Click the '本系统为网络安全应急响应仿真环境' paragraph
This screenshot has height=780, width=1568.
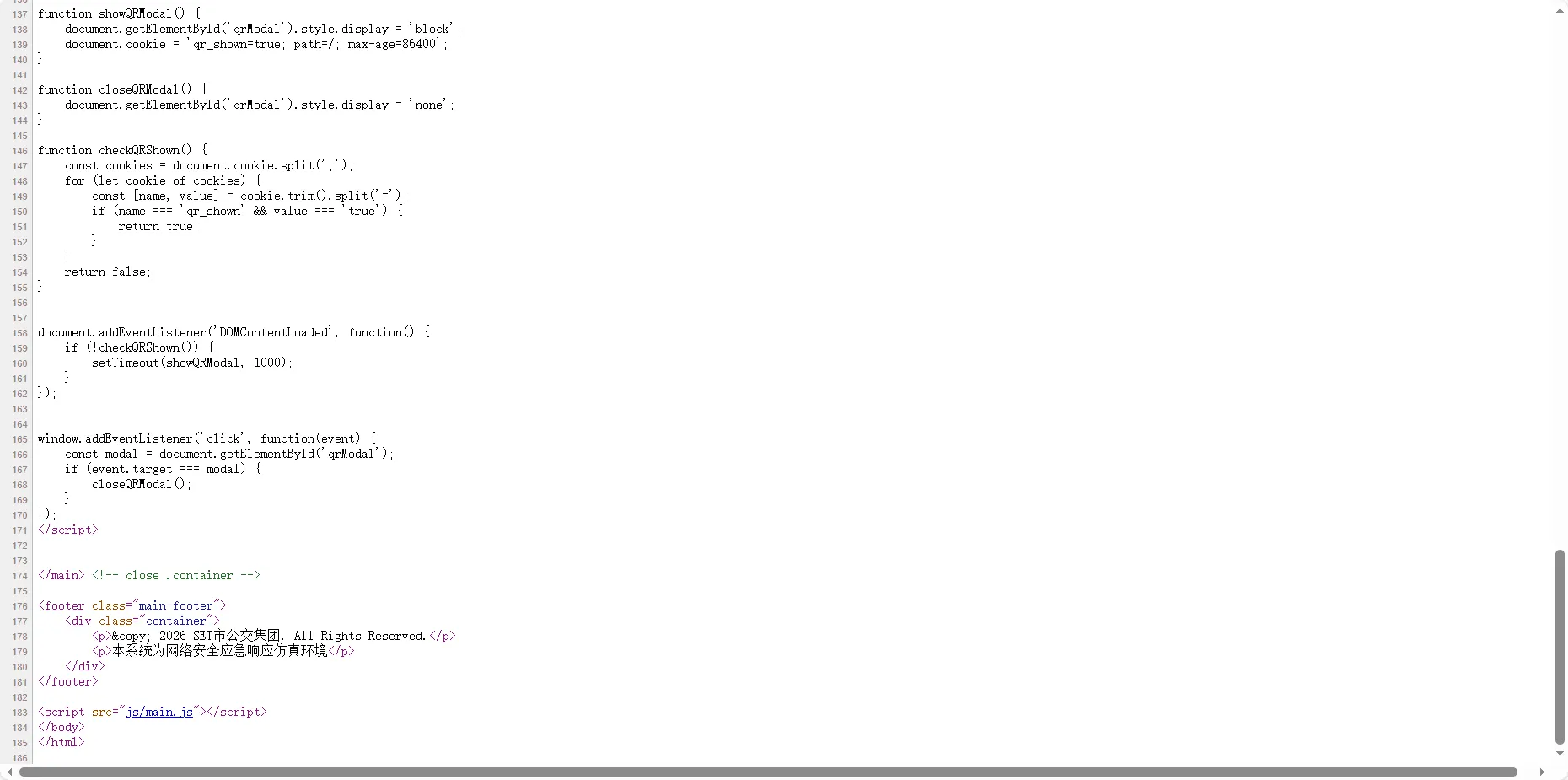pos(223,651)
